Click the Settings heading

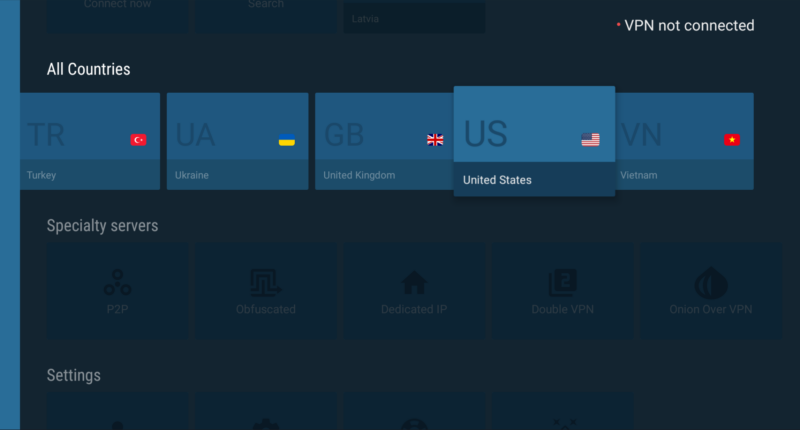click(x=74, y=375)
